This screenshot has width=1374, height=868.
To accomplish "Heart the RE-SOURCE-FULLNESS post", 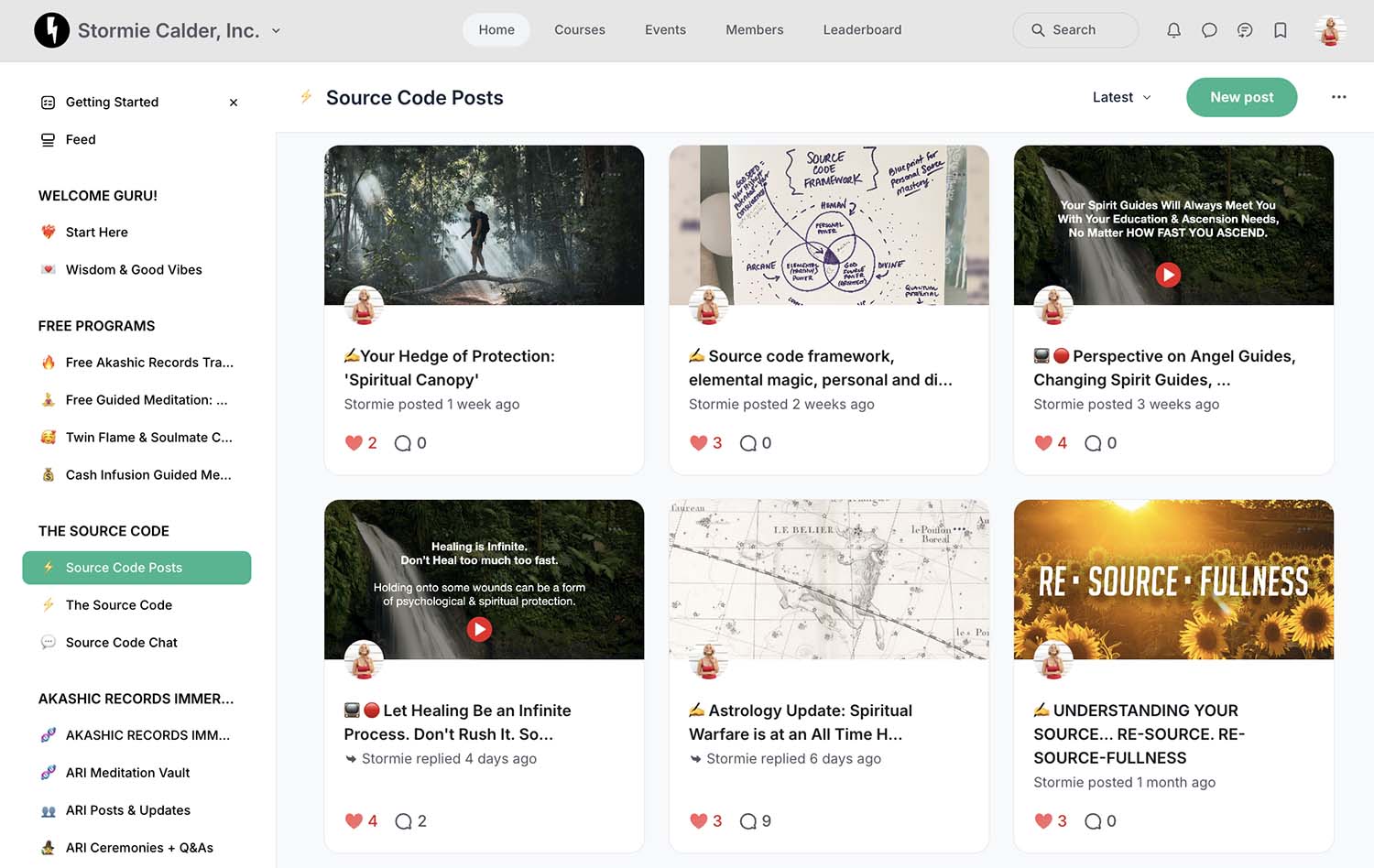I will [x=1042, y=821].
